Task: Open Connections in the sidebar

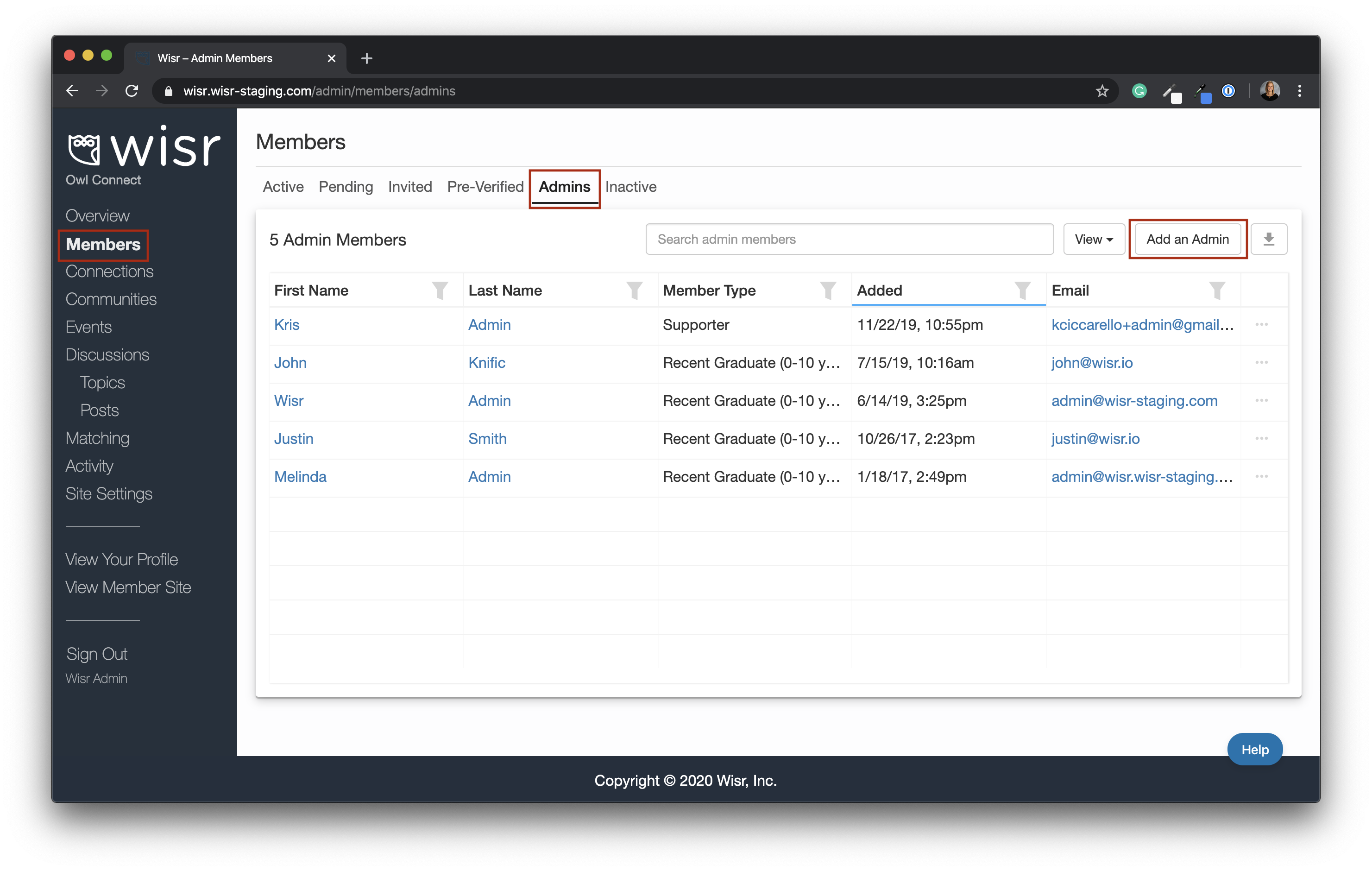Action: coord(109,272)
